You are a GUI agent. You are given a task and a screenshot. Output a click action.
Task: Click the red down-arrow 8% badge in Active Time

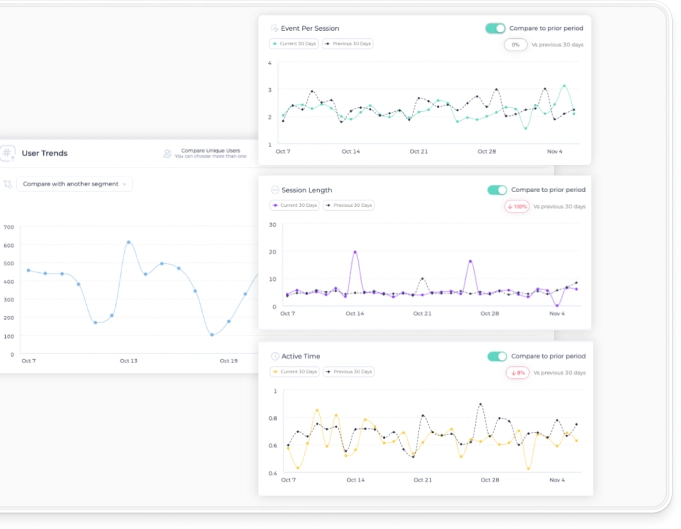pyautogui.click(x=516, y=372)
